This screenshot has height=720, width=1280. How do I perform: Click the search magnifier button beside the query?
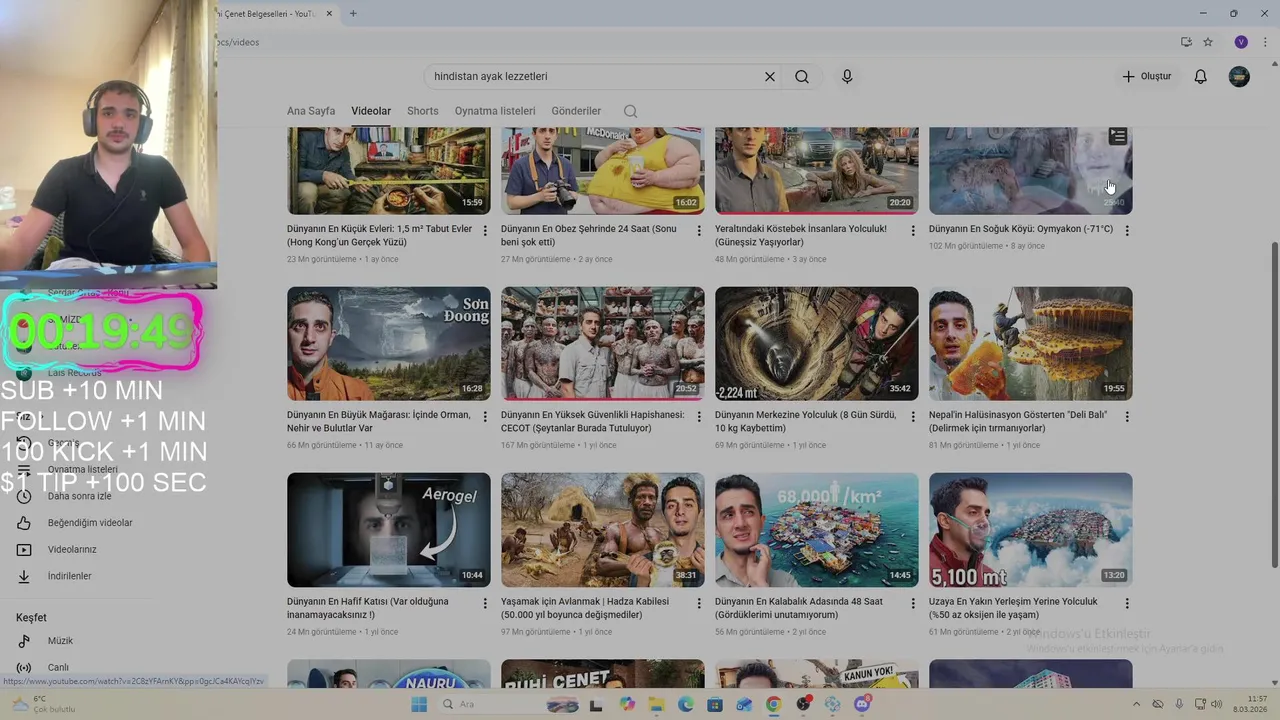[802, 76]
